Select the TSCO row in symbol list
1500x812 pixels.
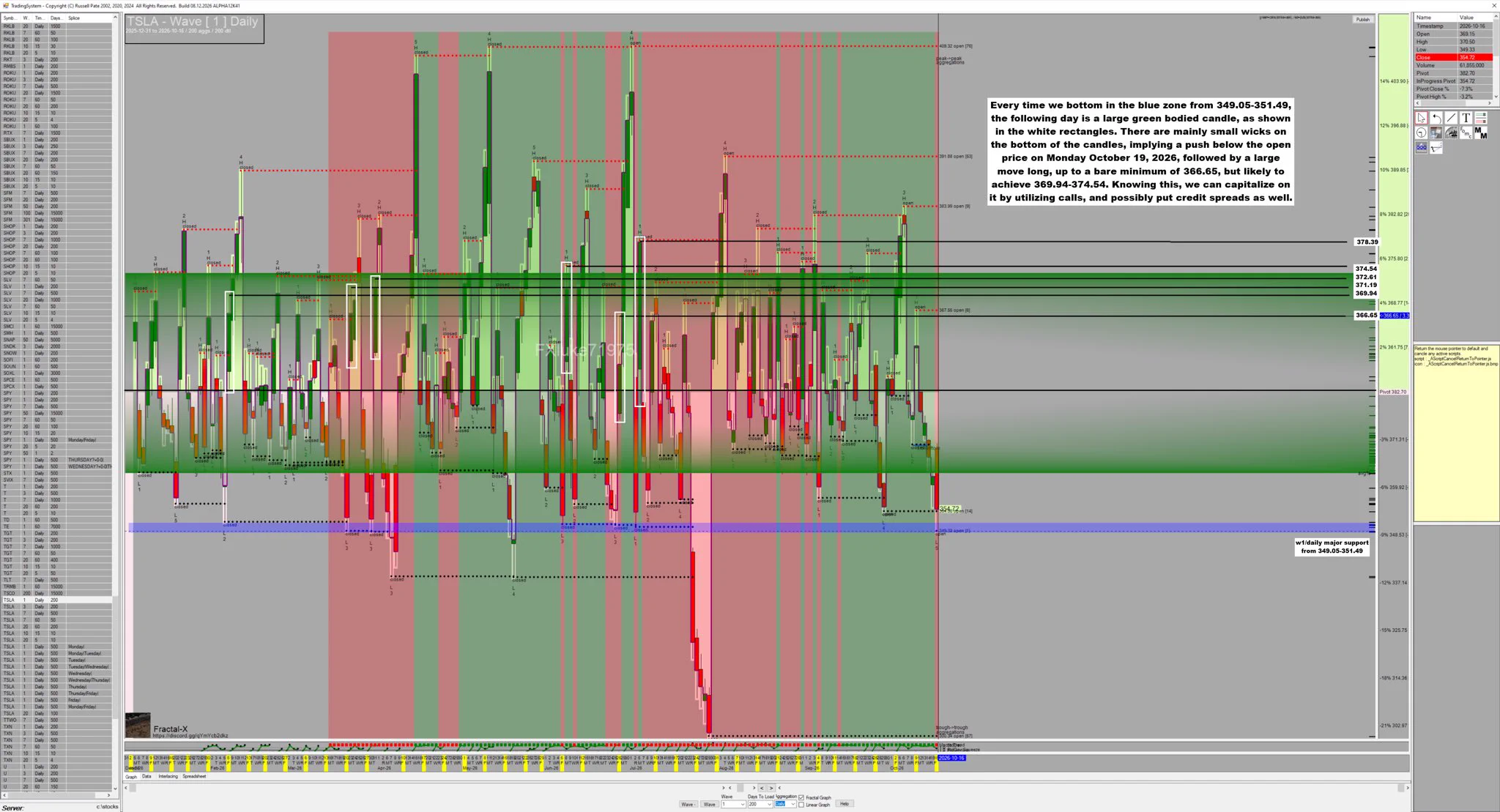click(57, 593)
